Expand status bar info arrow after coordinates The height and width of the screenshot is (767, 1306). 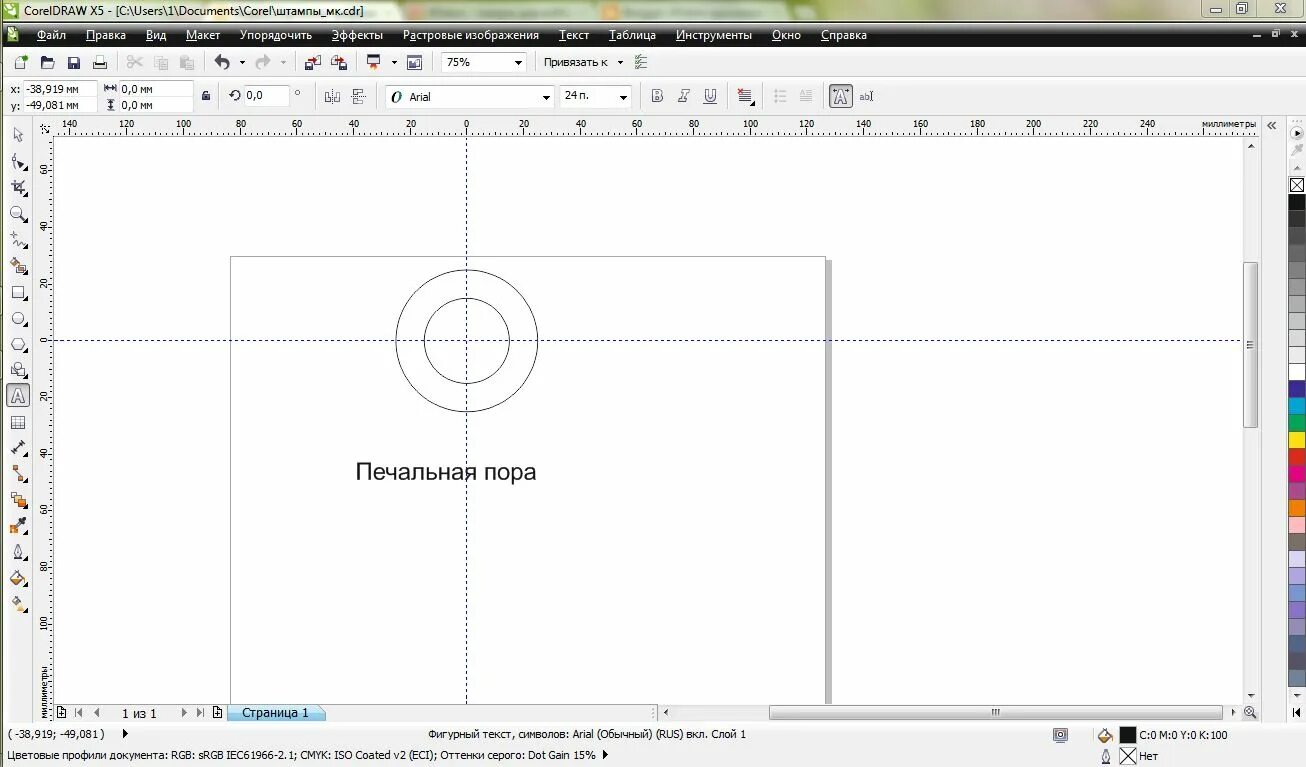tap(125, 734)
